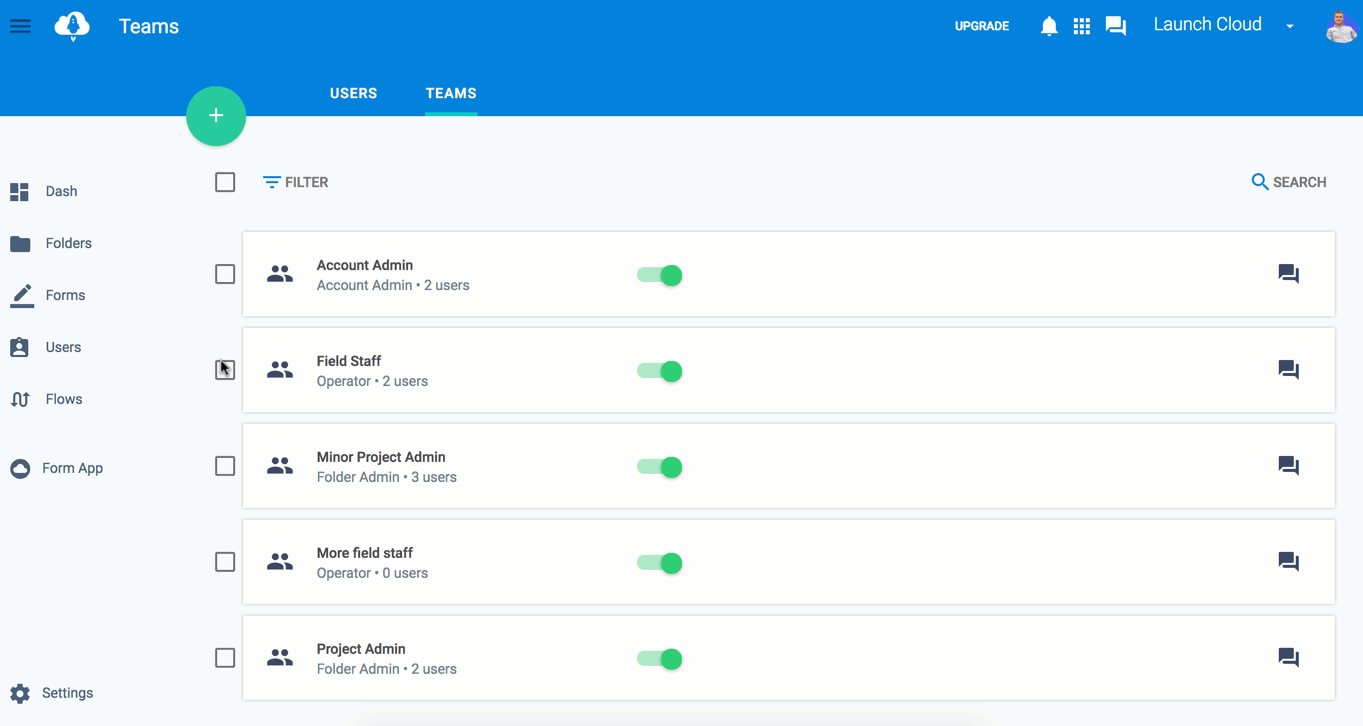Open chat for Account Admin team
This screenshot has width=1363, height=726.
tap(1289, 274)
